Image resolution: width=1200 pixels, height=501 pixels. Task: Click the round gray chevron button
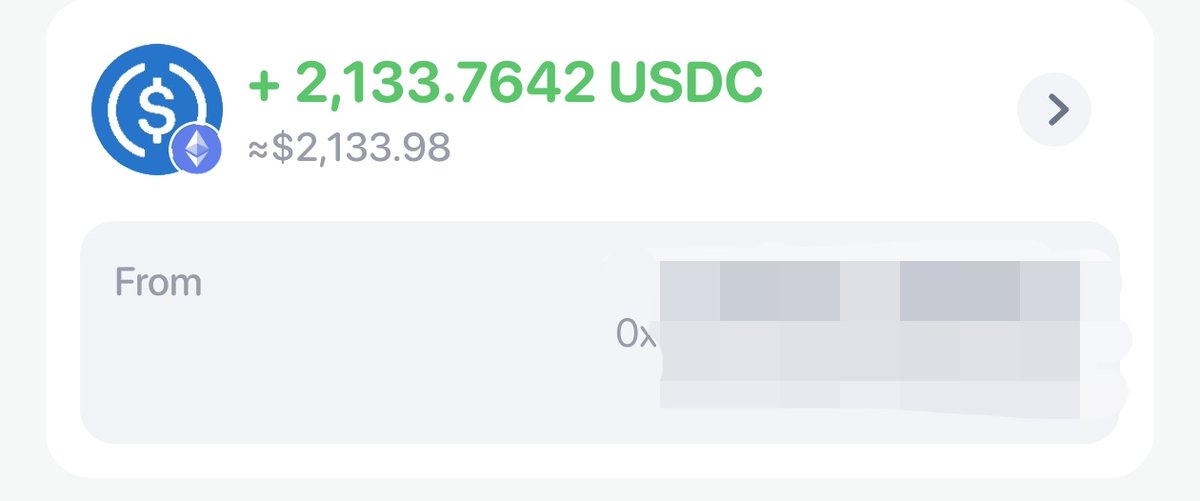click(x=1054, y=109)
